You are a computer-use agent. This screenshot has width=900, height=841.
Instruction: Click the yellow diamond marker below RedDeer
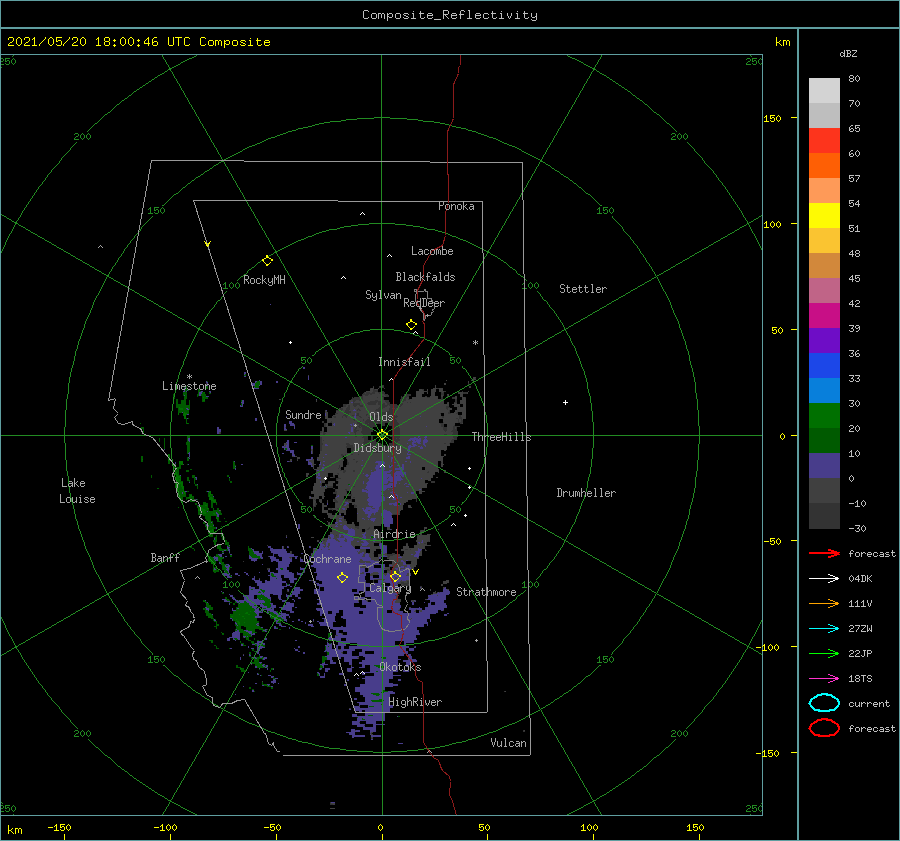pyautogui.click(x=412, y=325)
